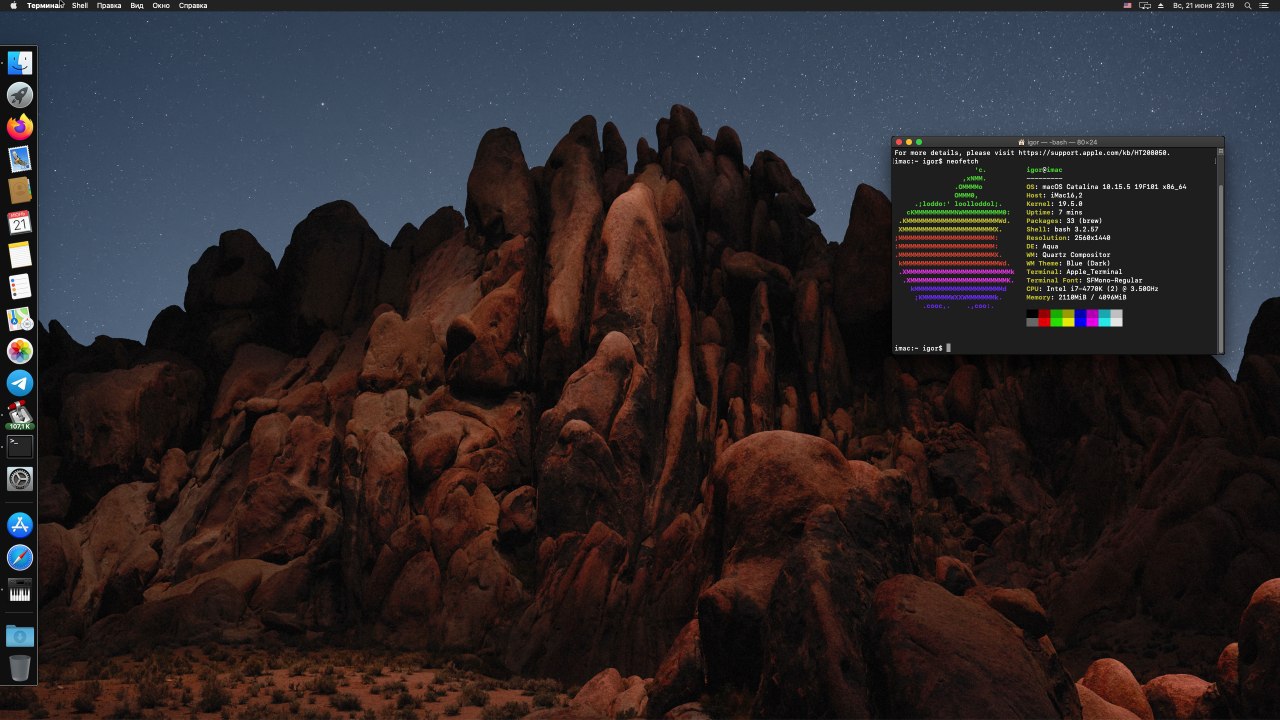Click the "igor@imac" neofetch header
Screen dimensions: 1280x720
coord(1044,170)
